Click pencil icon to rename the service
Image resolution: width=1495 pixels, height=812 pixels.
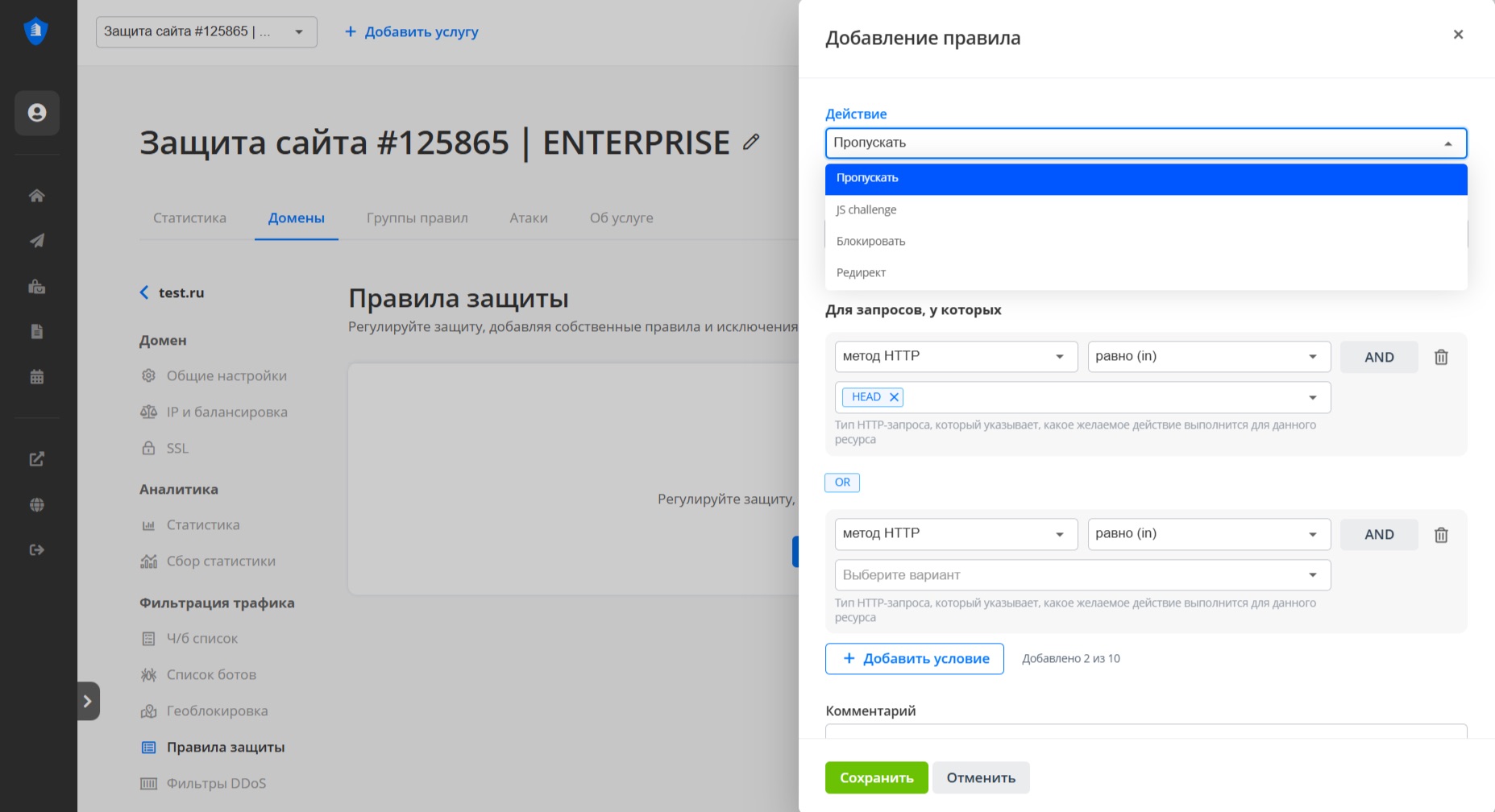coord(751,143)
